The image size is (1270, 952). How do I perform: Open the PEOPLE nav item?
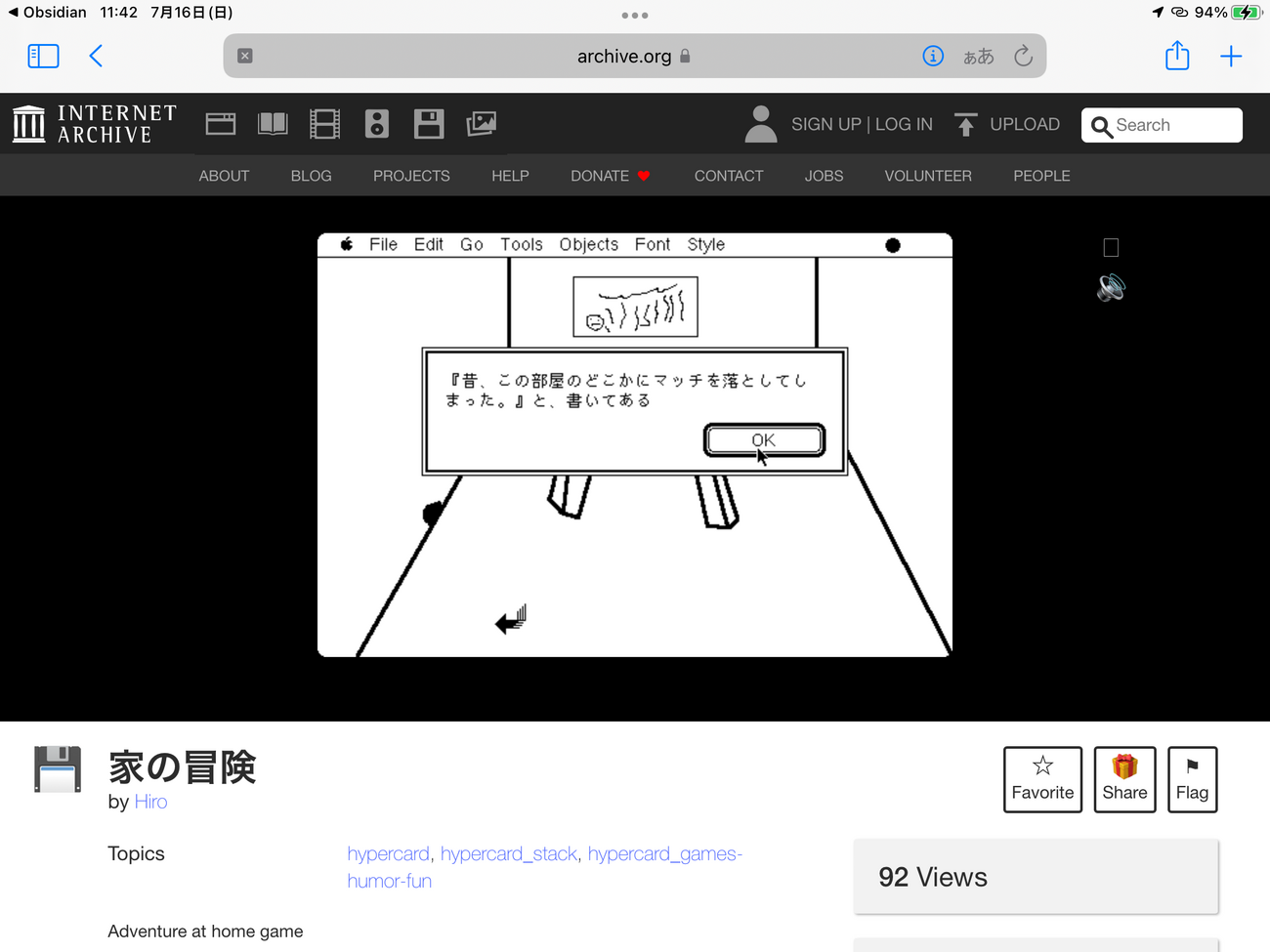pos(1041,176)
